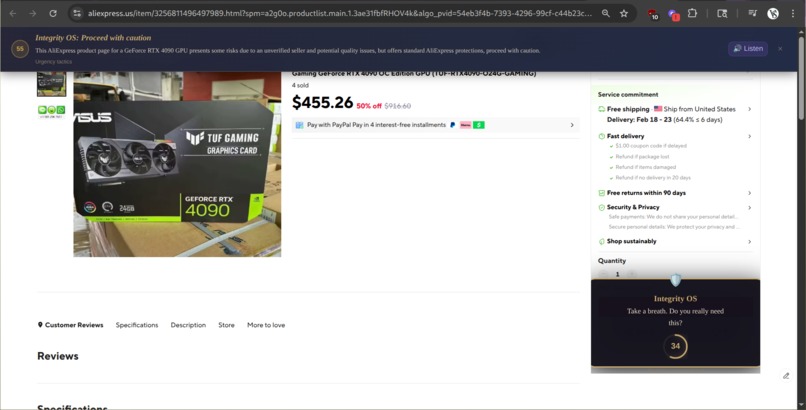Select the contact icons thumbnail
The image size is (806, 410).
[x=51, y=111]
